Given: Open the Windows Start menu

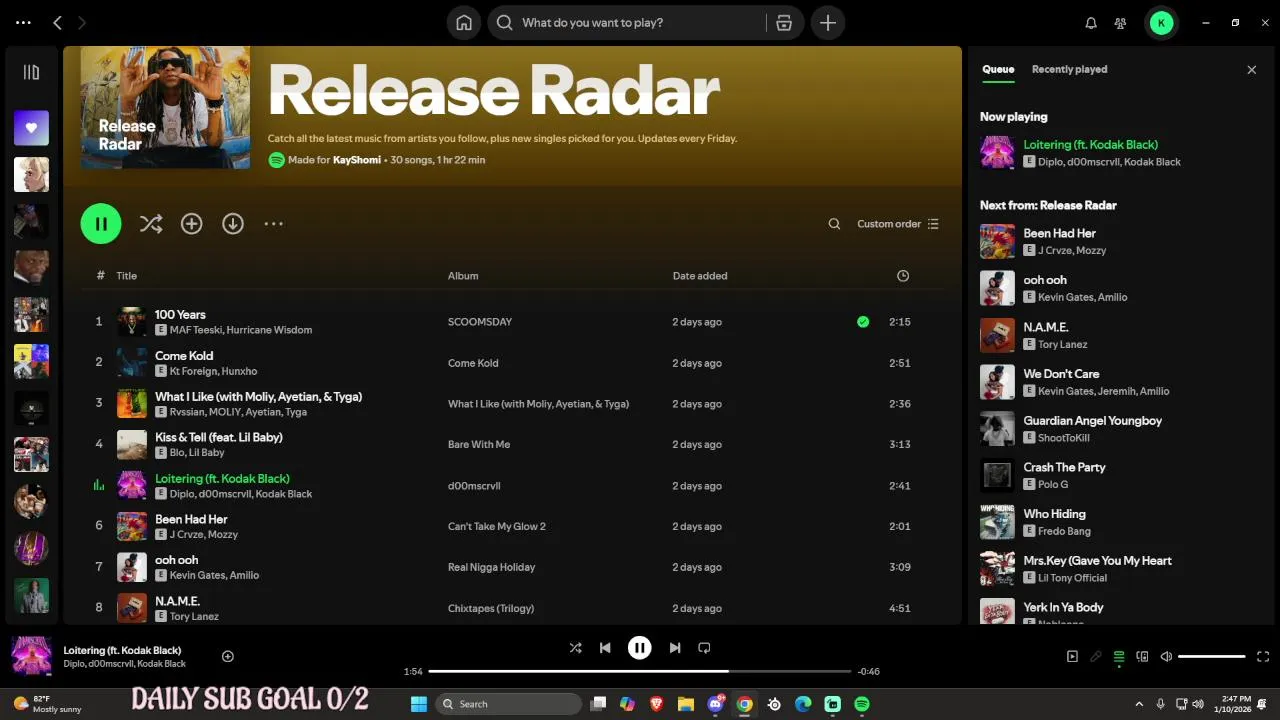Looking at the screenshot, I should (419, 704).
